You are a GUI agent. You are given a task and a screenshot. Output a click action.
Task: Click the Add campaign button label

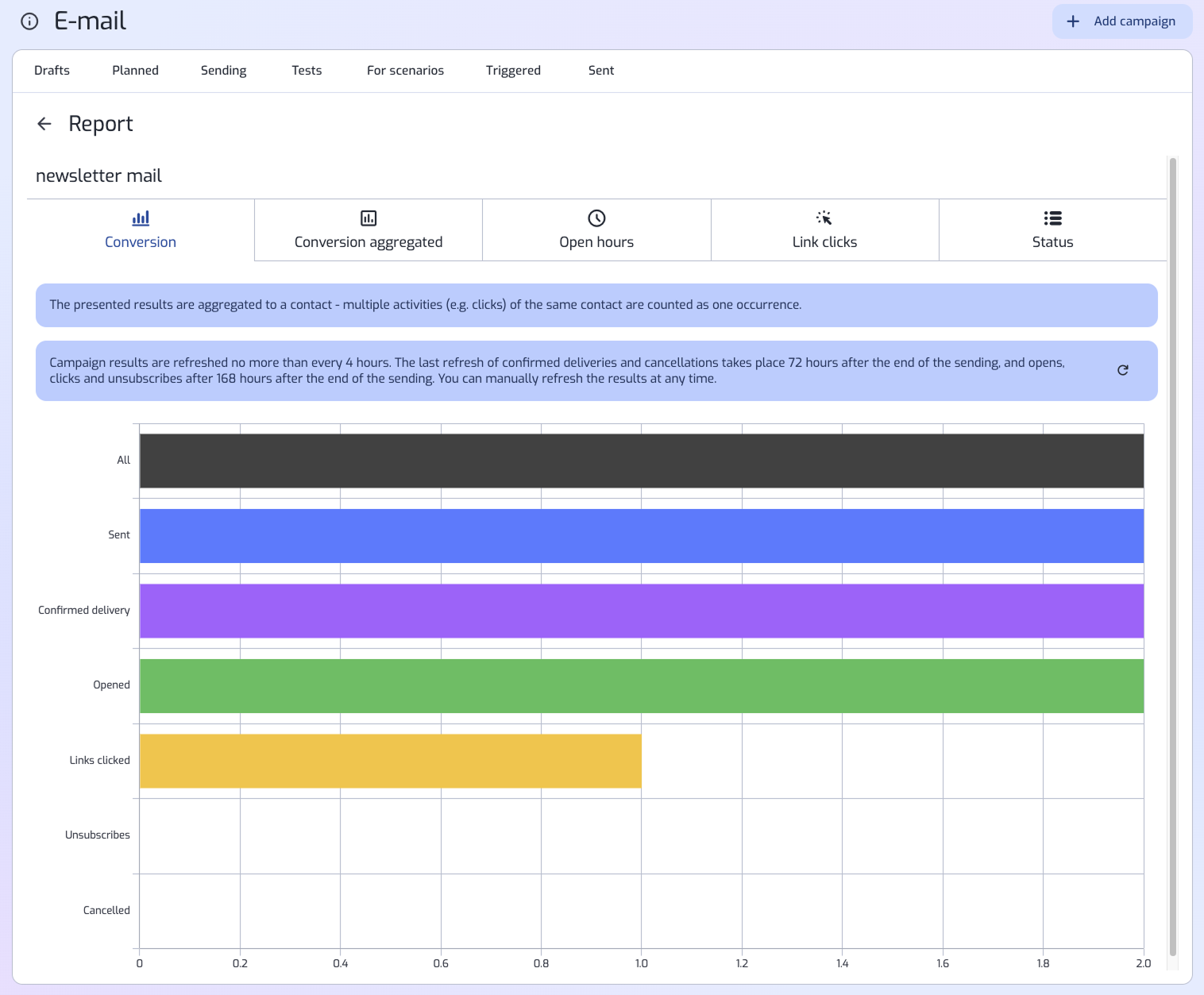pyautogui.click(x=1134, y=21)
